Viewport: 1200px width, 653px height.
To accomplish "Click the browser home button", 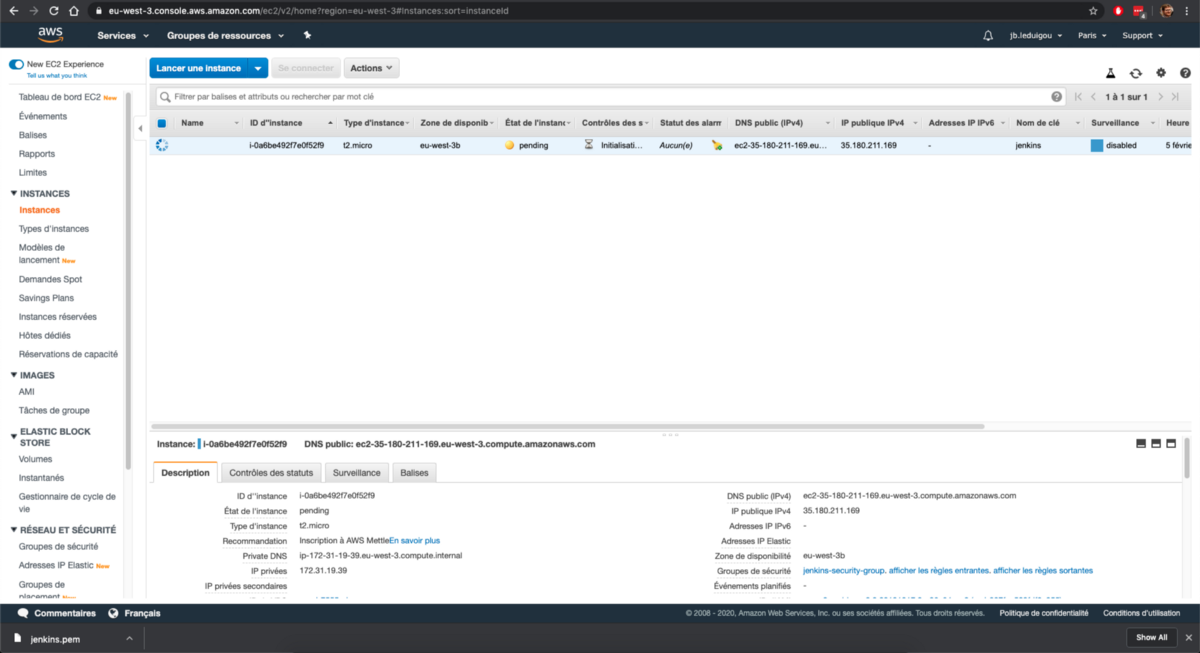I will pos(75,10).
